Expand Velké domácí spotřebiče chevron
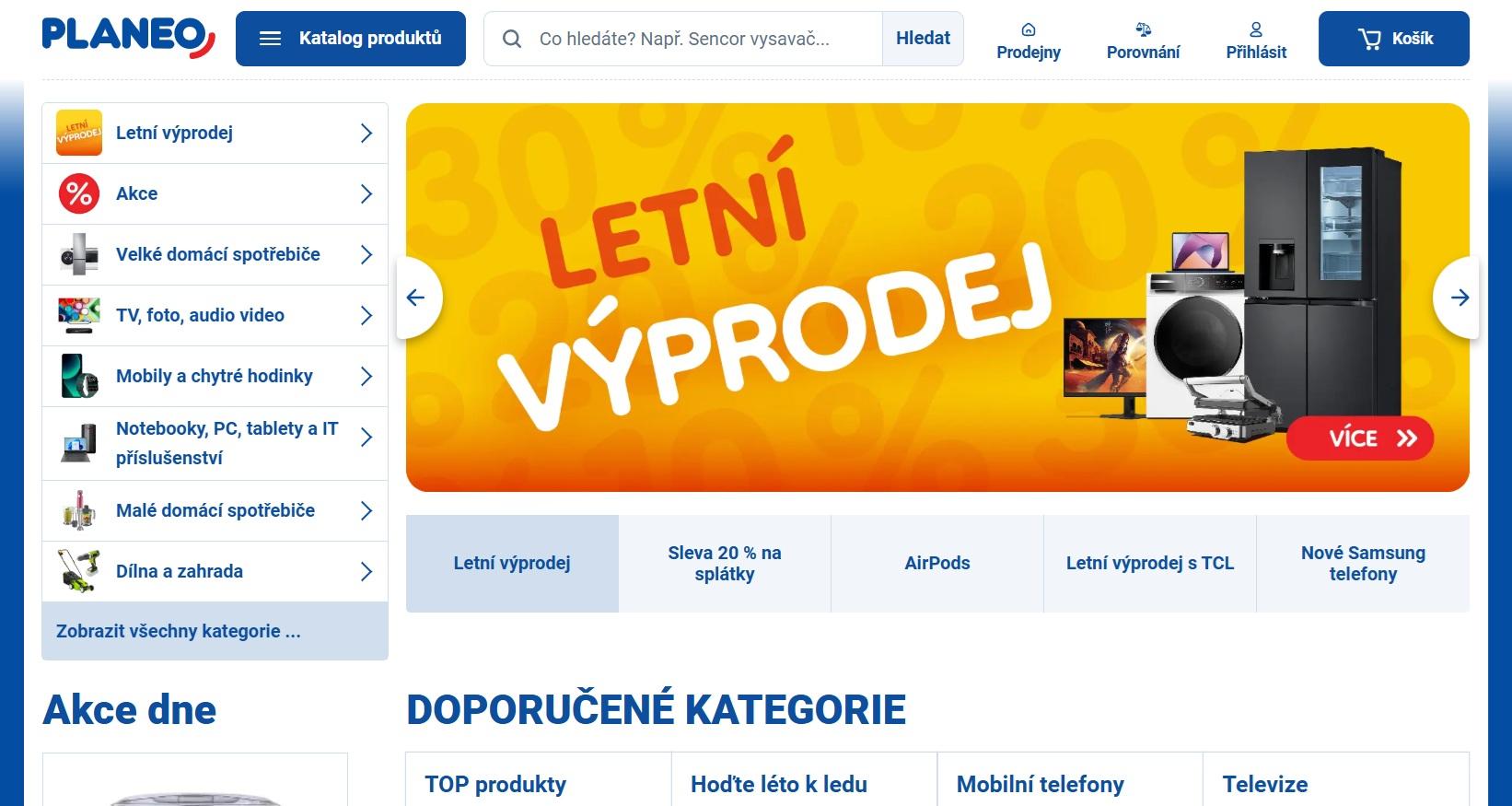This screenshot has height=806, width=1512. [x=366, y=254]
